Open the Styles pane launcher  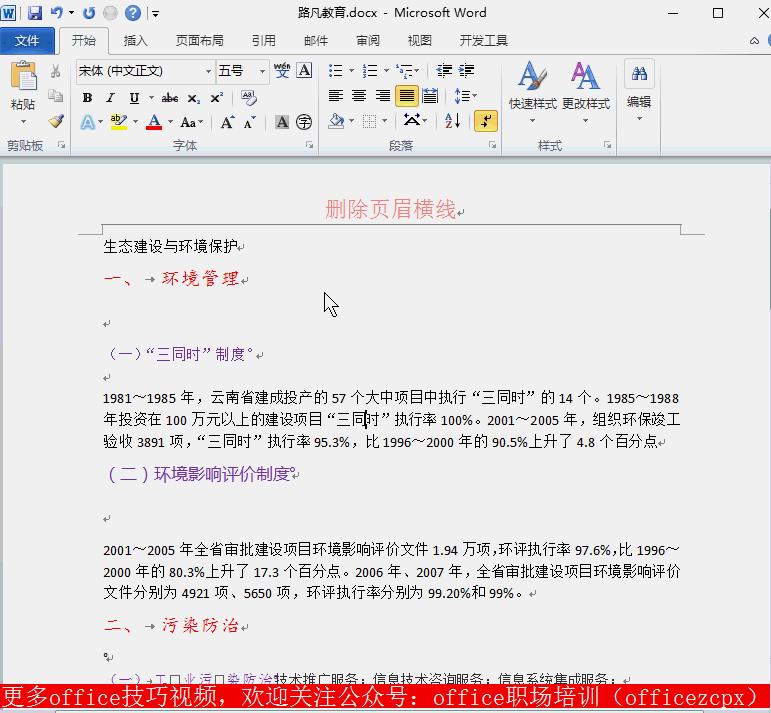click(608, 145)
